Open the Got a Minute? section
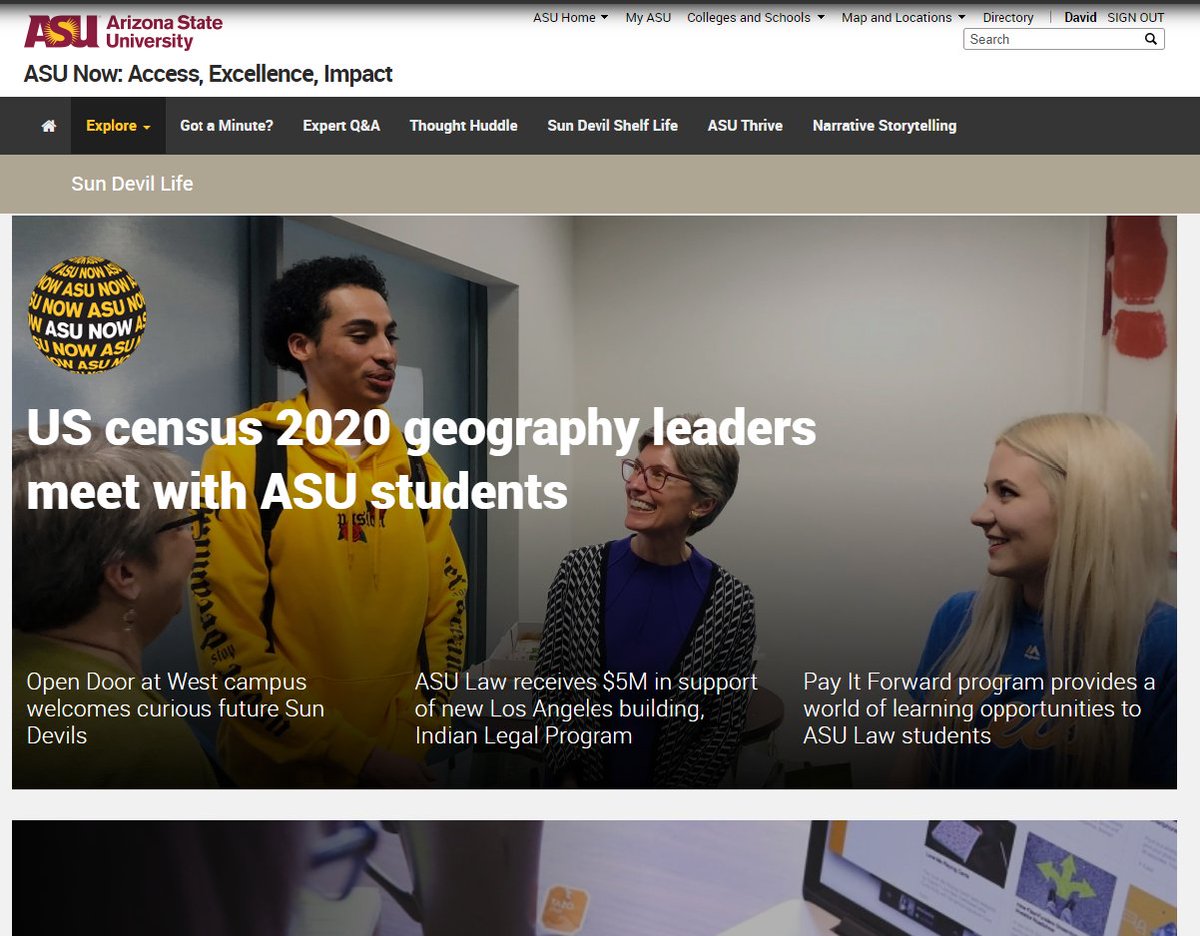Viewport: 1200px width, 936px height. click(226, 126)
